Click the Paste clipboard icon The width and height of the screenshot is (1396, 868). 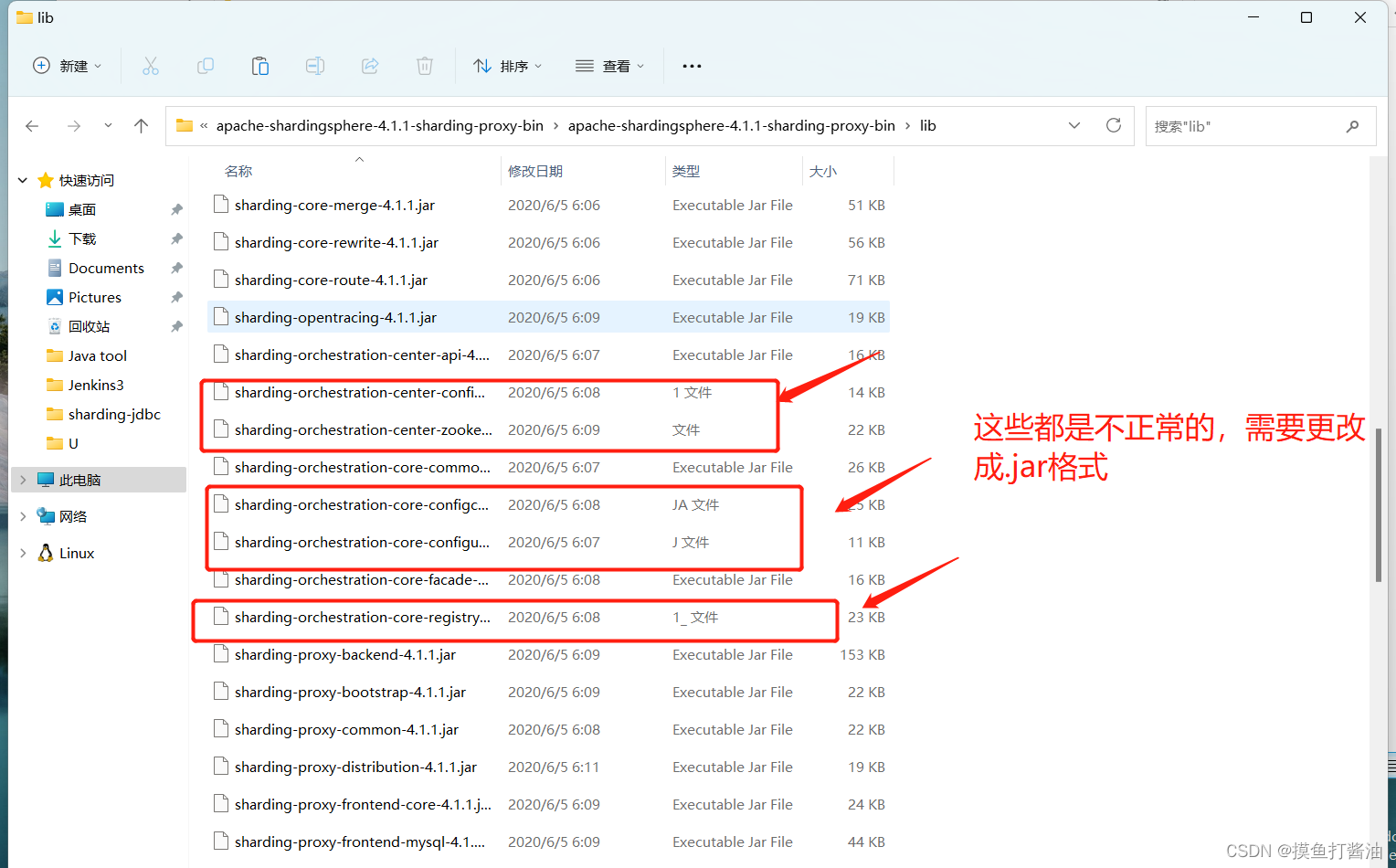point(260,66)
